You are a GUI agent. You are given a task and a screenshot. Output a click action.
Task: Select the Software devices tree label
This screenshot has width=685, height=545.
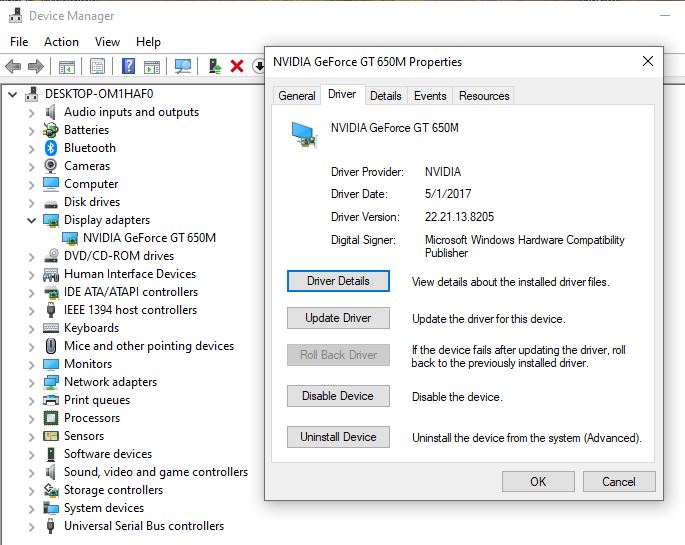click(108, 454)
